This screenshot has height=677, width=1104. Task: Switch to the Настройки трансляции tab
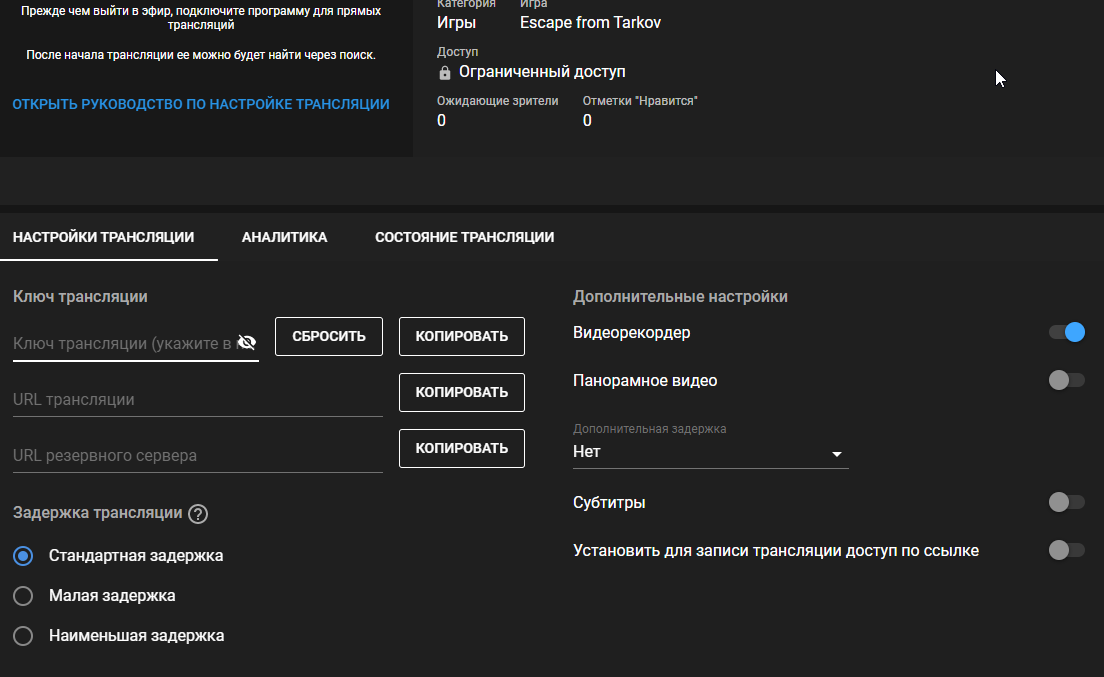point(104,237)
